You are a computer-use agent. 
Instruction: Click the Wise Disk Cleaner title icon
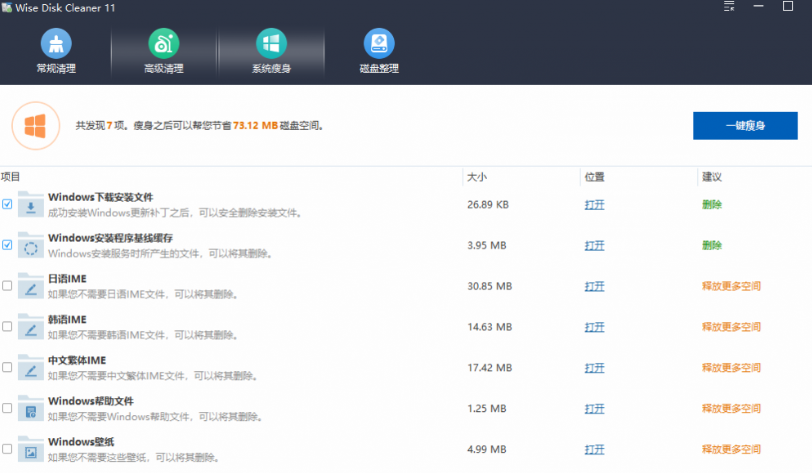pyautogui.click(x=7, y=7)
